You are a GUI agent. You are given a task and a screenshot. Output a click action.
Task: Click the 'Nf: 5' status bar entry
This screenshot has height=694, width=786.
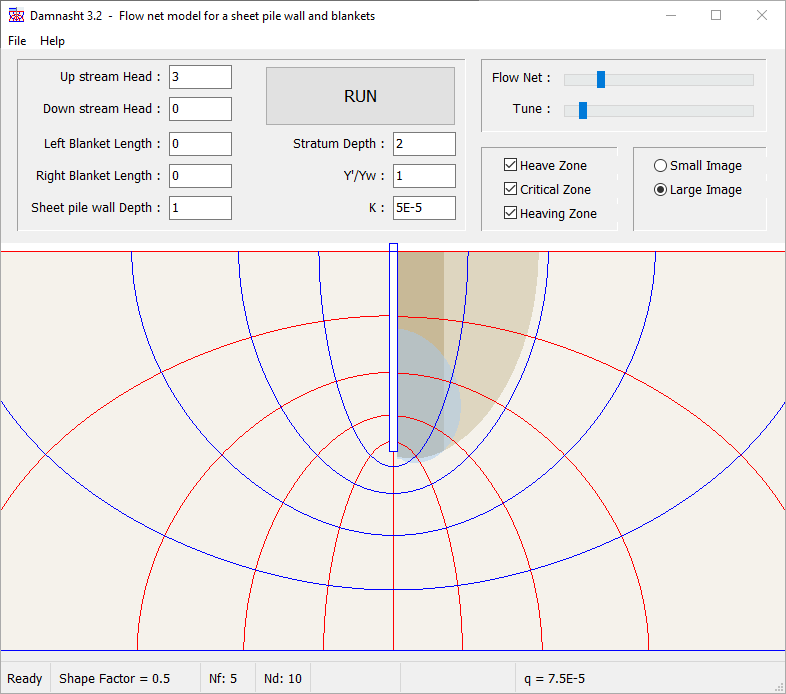(223, 678)
